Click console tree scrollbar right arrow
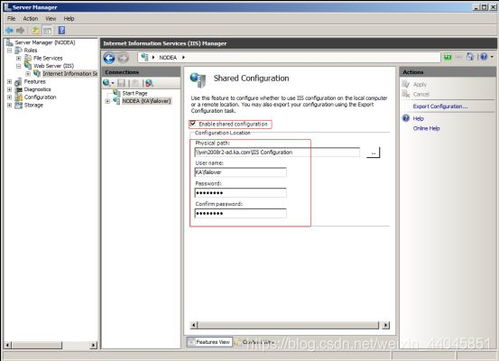Image resolution: width=499 pixels, height=361 pixels. [x=93, y=345]
